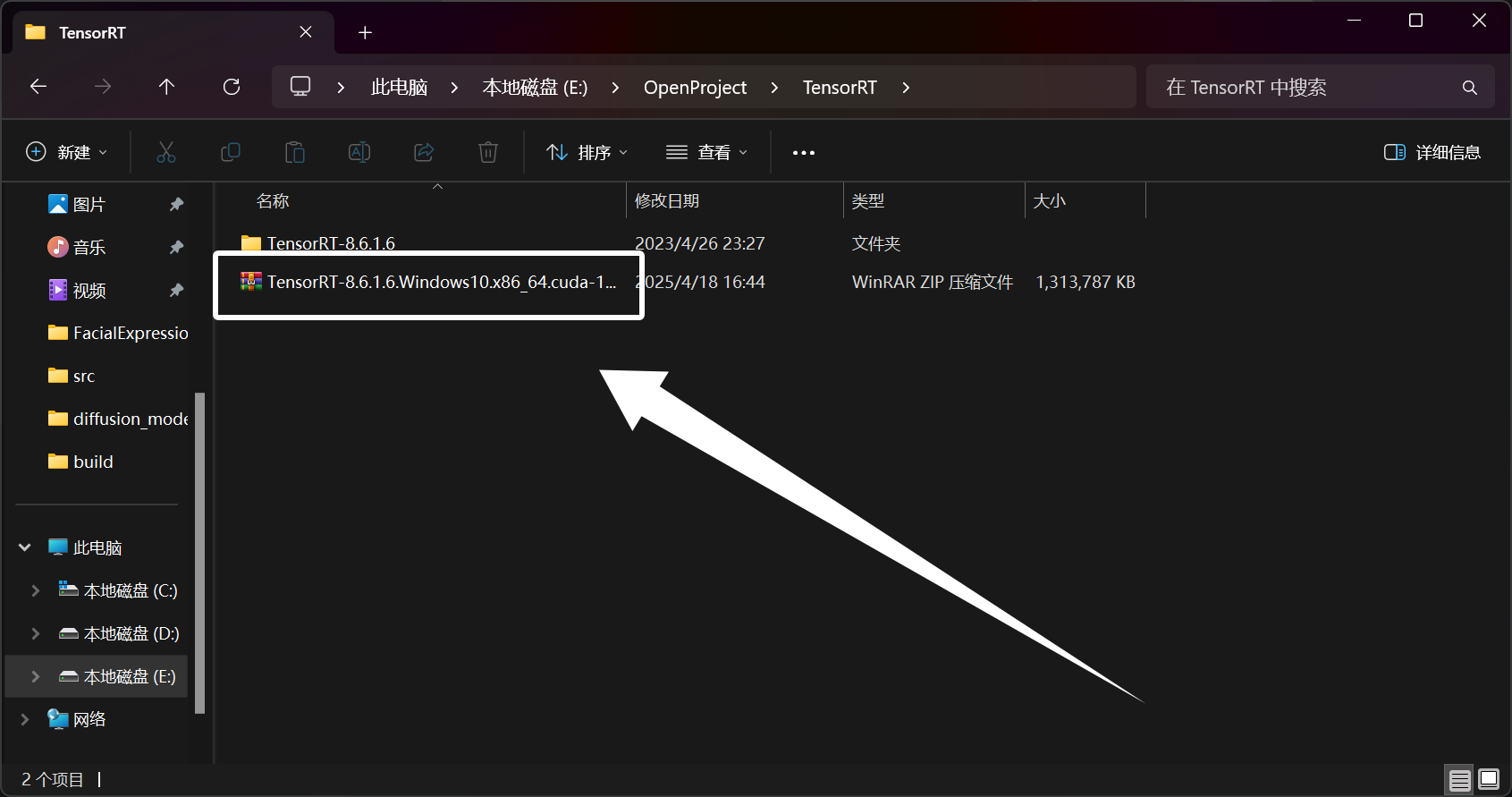Unpin 视频 from quick access
This screenshot has height=797, width=1512.
176,290
